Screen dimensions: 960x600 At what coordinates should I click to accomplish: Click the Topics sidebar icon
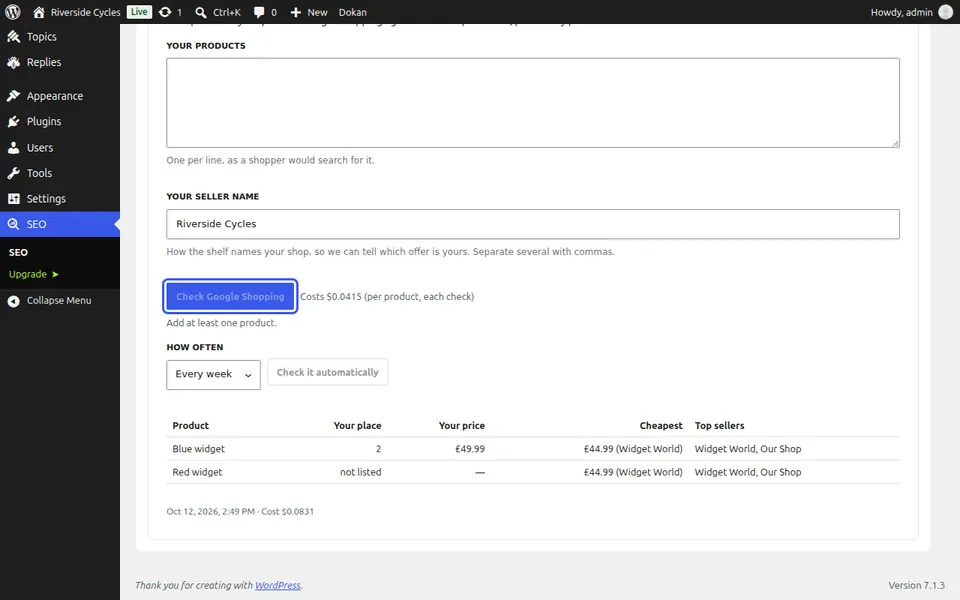[13, 37]
